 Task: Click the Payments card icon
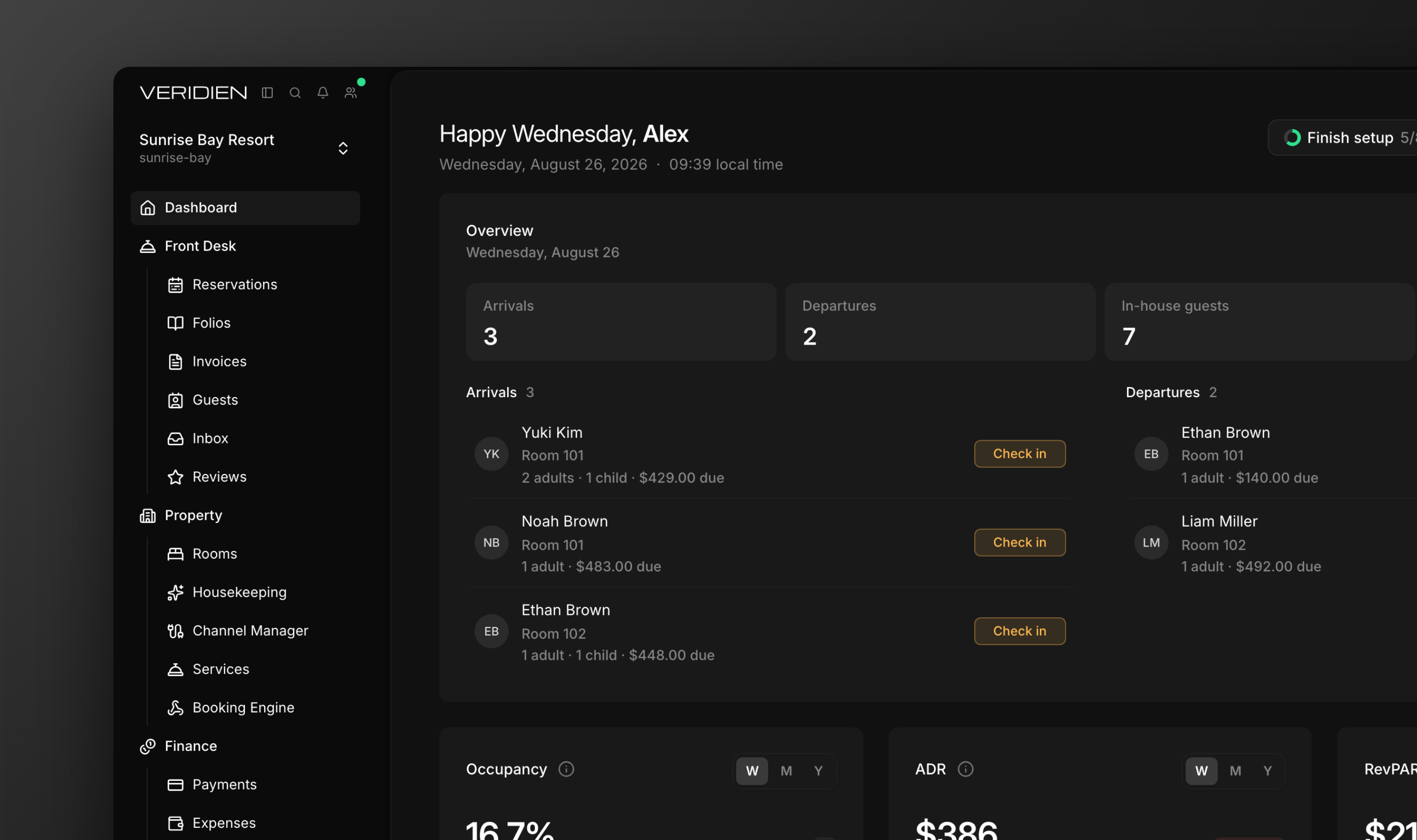176,785
